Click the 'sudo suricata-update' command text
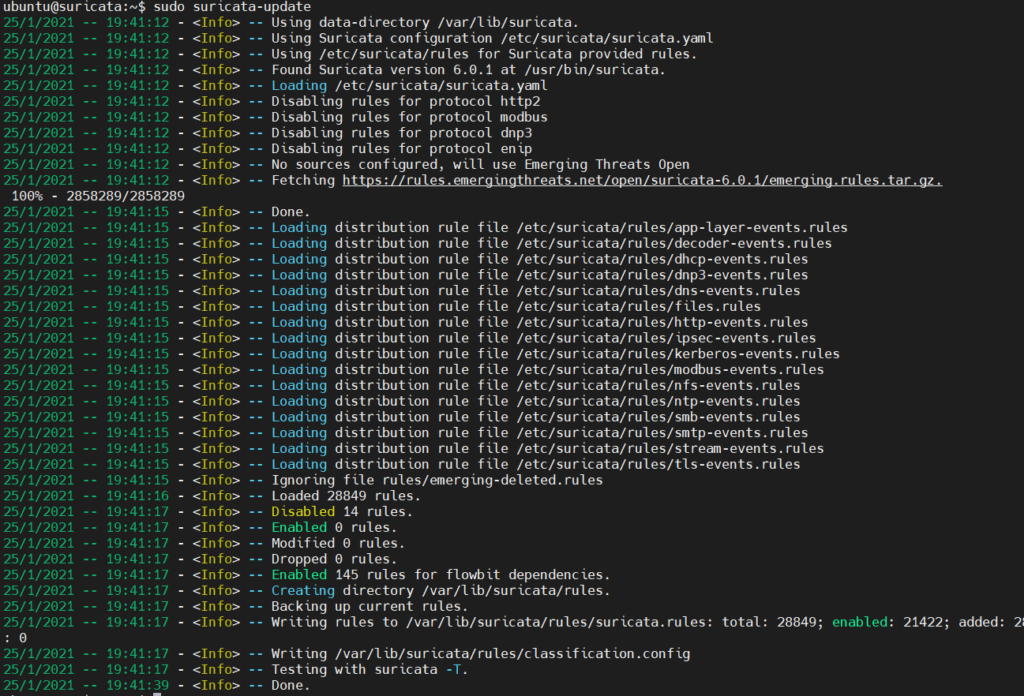The height and width of the screenshot is (696, 1024). (232, 7)
